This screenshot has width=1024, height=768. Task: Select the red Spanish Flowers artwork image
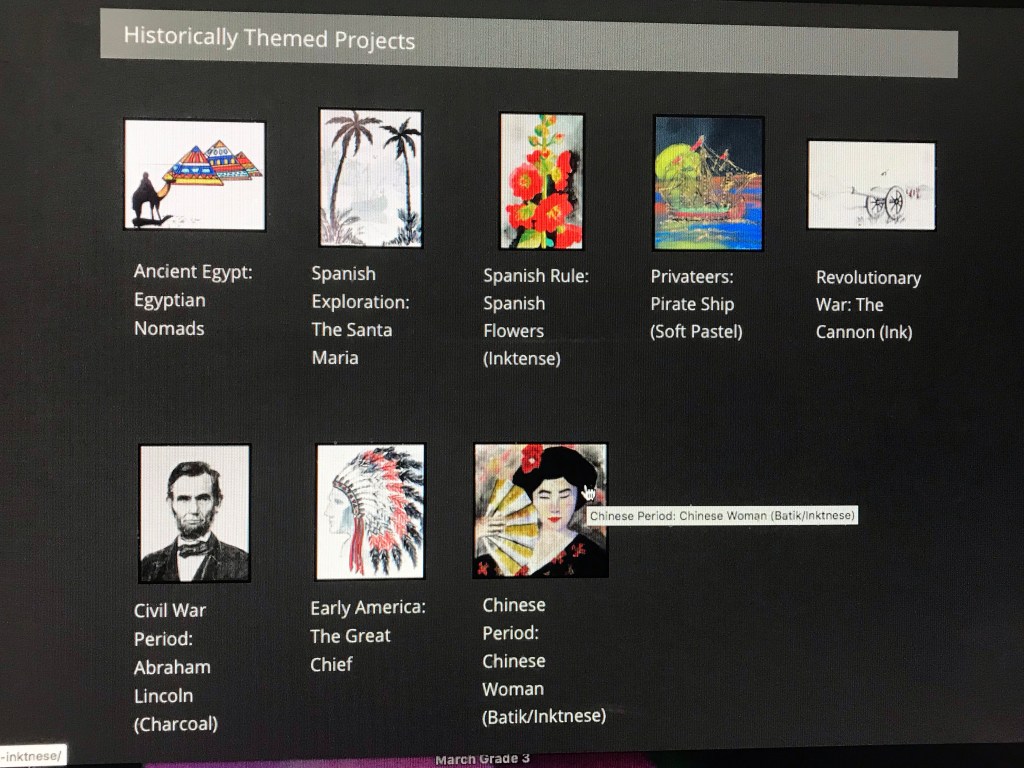point(541,181)
